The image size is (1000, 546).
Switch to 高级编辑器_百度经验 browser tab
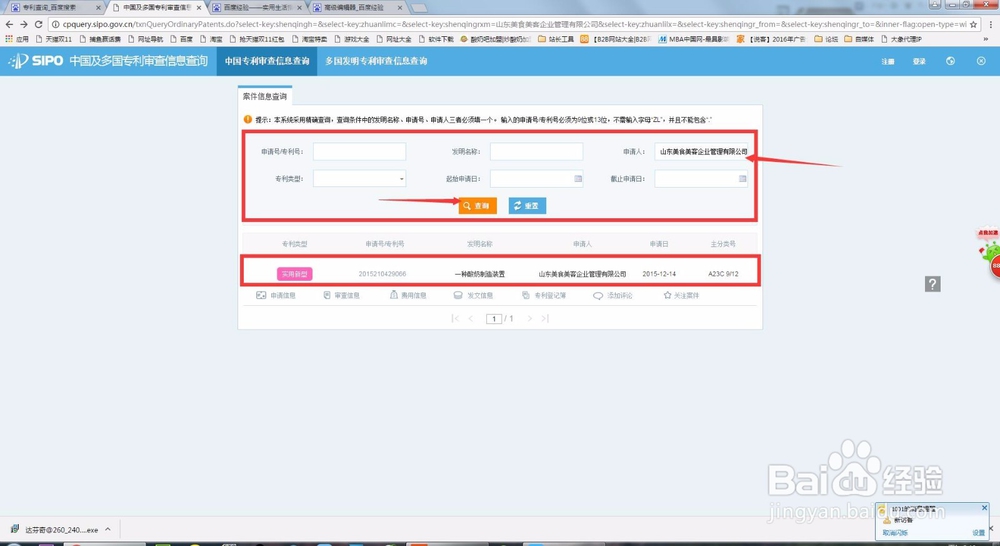[358, 8]
